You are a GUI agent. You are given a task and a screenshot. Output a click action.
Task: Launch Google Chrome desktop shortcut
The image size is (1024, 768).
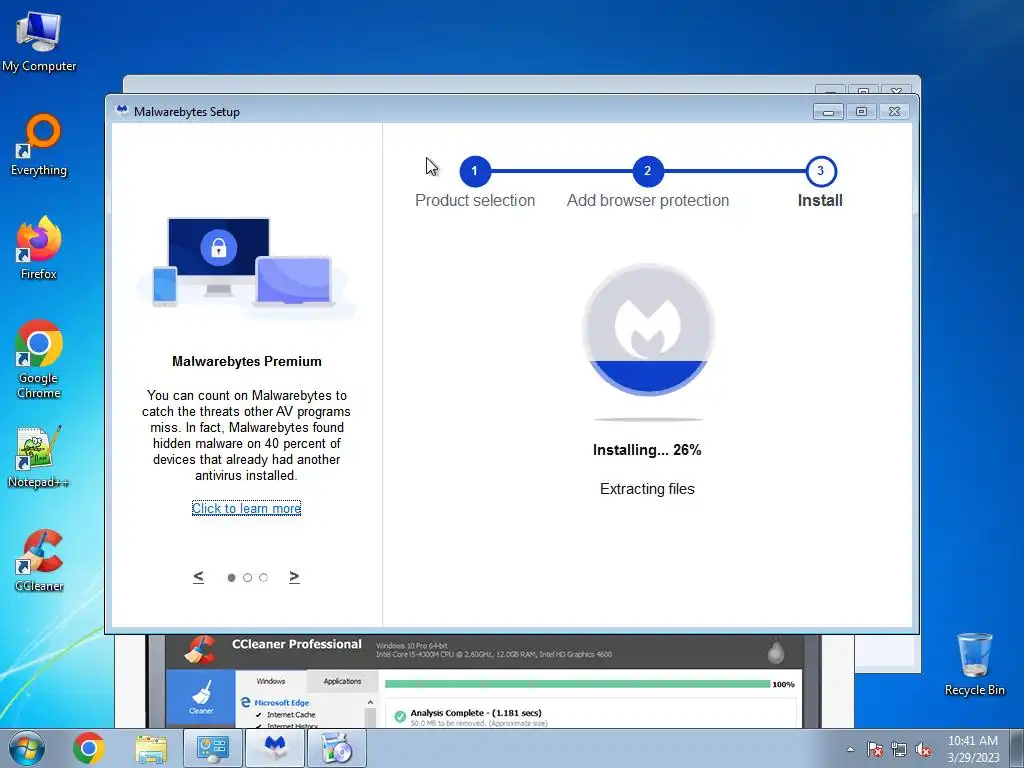tap(39, 359)
